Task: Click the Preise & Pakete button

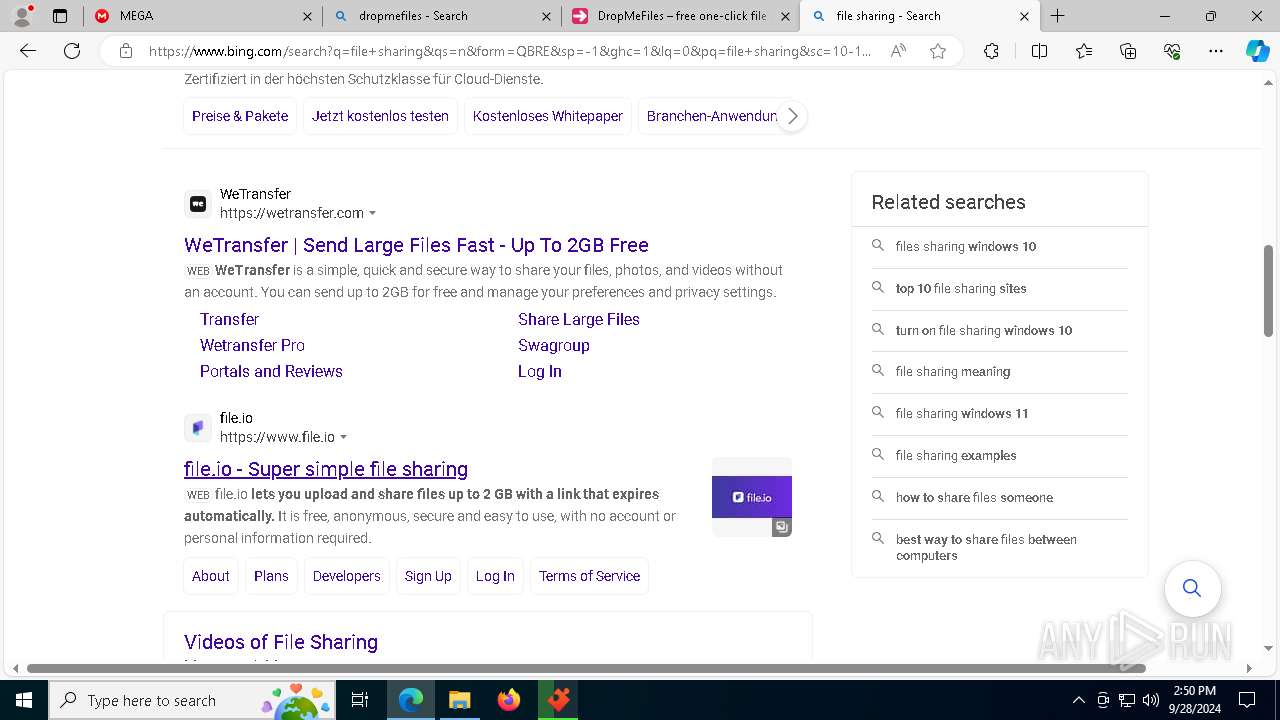Action: (x=240, y=116)
